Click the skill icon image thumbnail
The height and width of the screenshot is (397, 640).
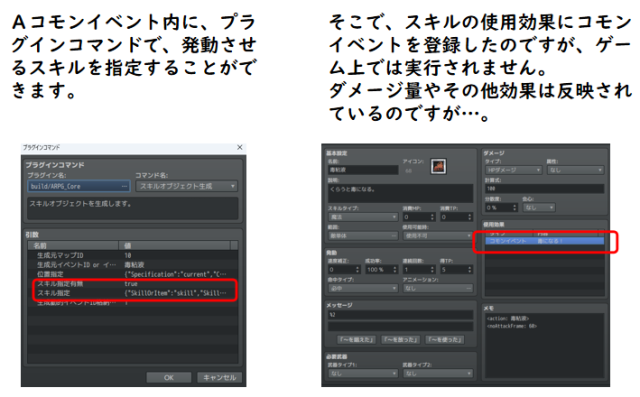pyautogui.click(x=438, y=166)
